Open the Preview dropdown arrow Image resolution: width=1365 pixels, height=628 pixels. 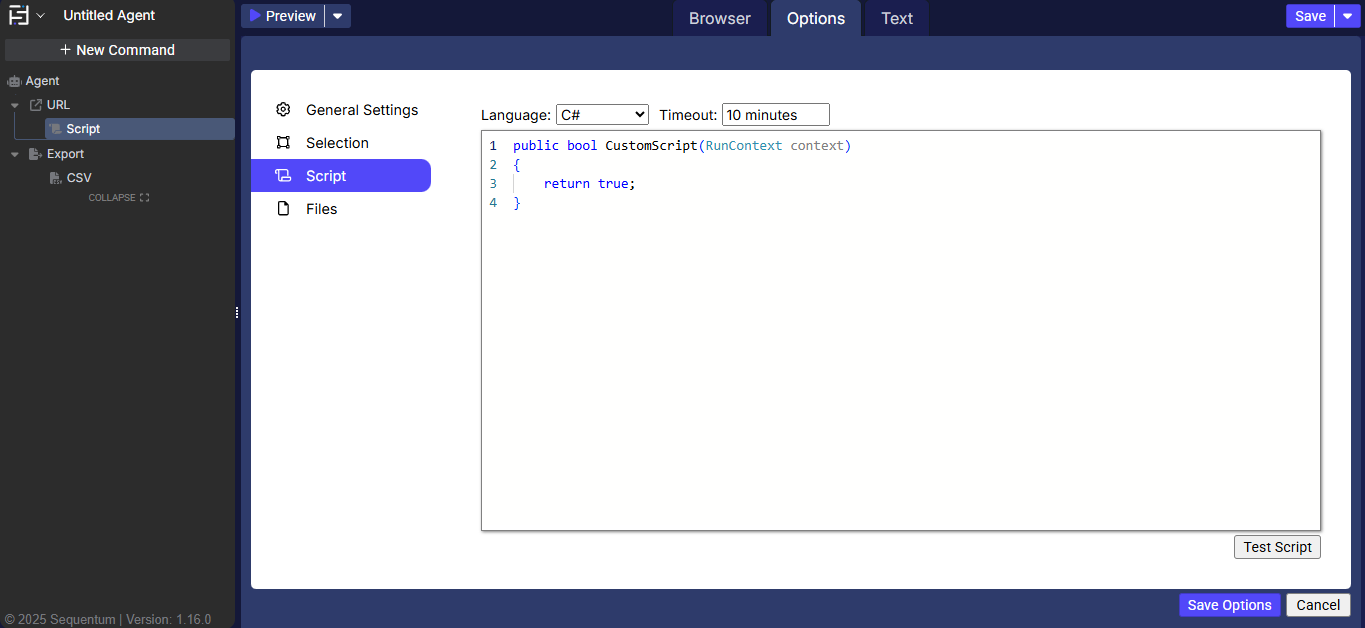338,16
